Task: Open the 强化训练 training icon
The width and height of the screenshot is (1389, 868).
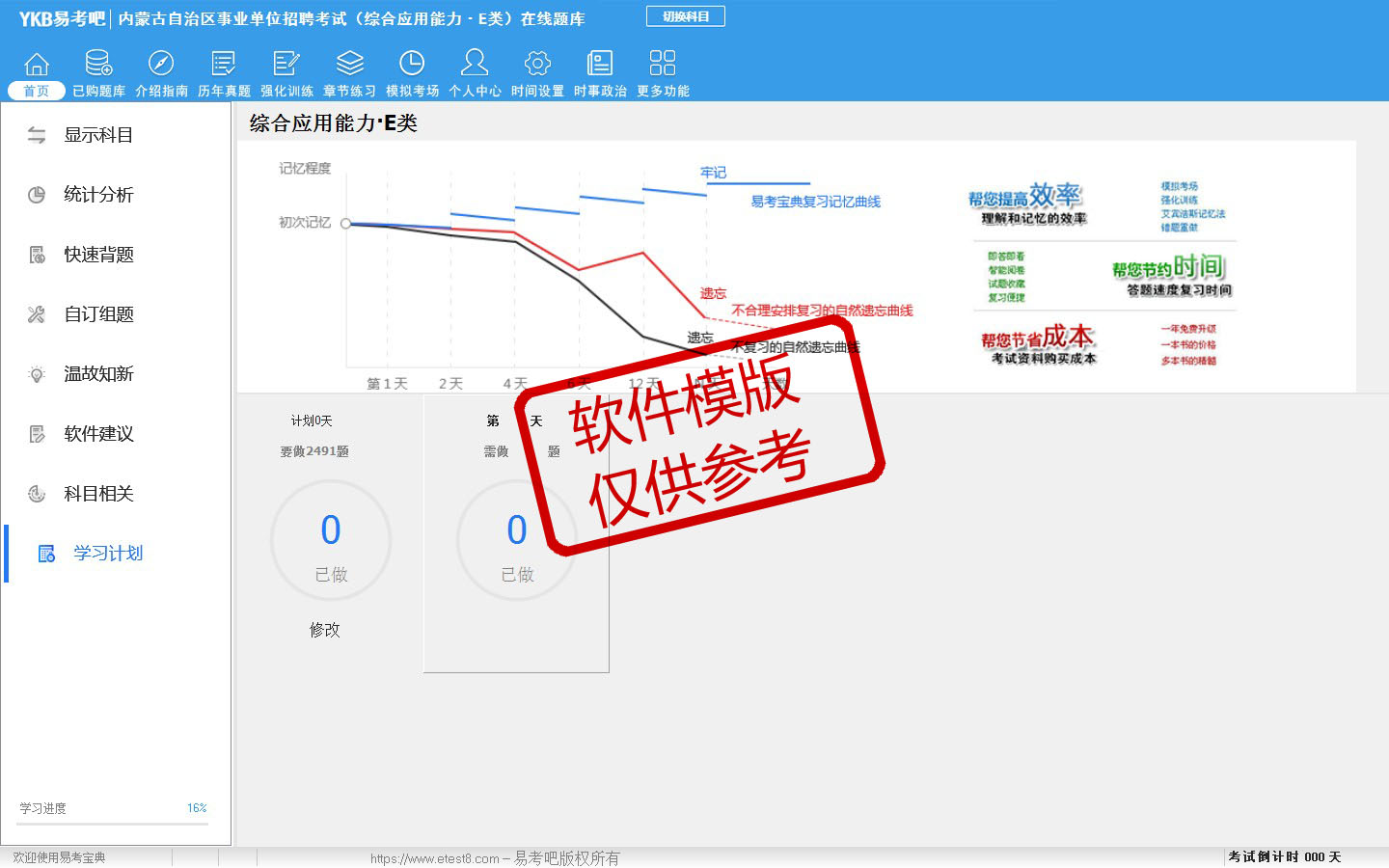Action: click(x=286, y=65)
